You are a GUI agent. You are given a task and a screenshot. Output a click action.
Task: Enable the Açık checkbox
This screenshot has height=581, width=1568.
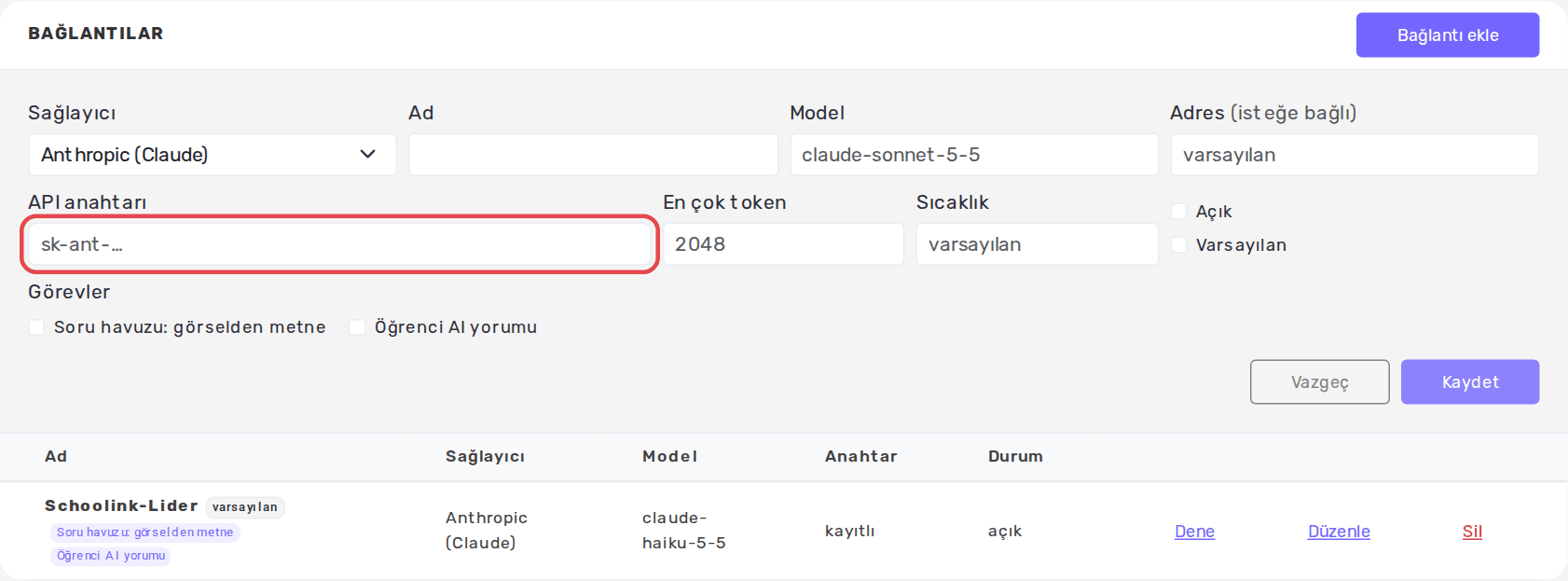point(1179,212)
